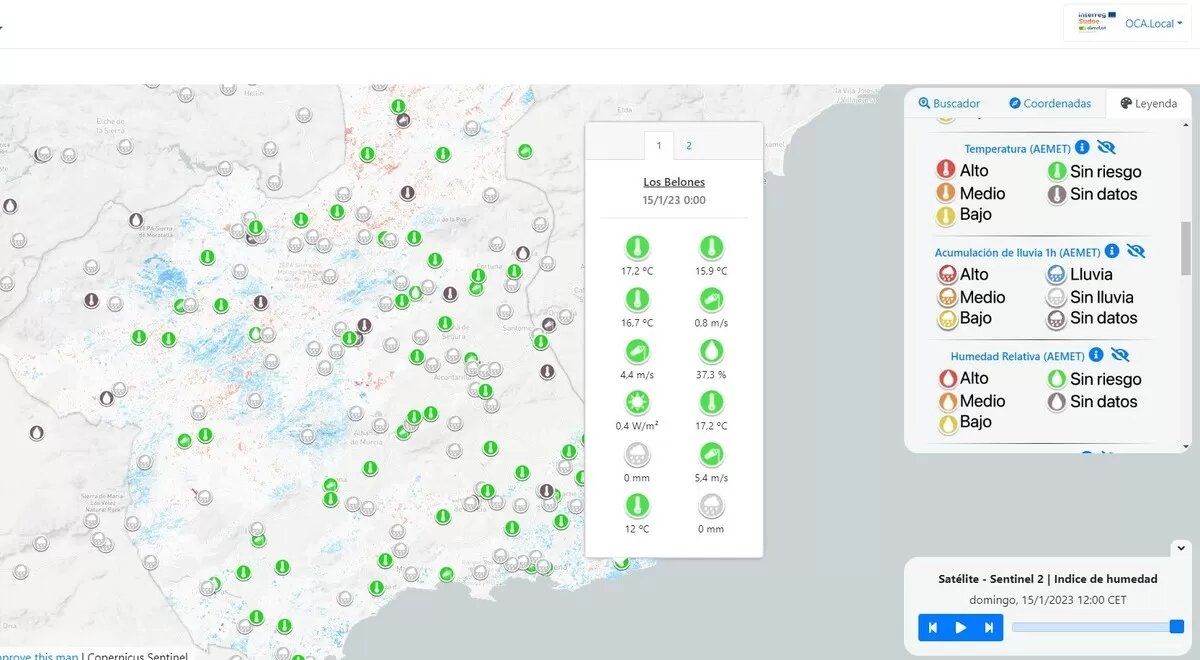Click the 0.4 W/m² solar radiation icon

(x=637, y=403)
